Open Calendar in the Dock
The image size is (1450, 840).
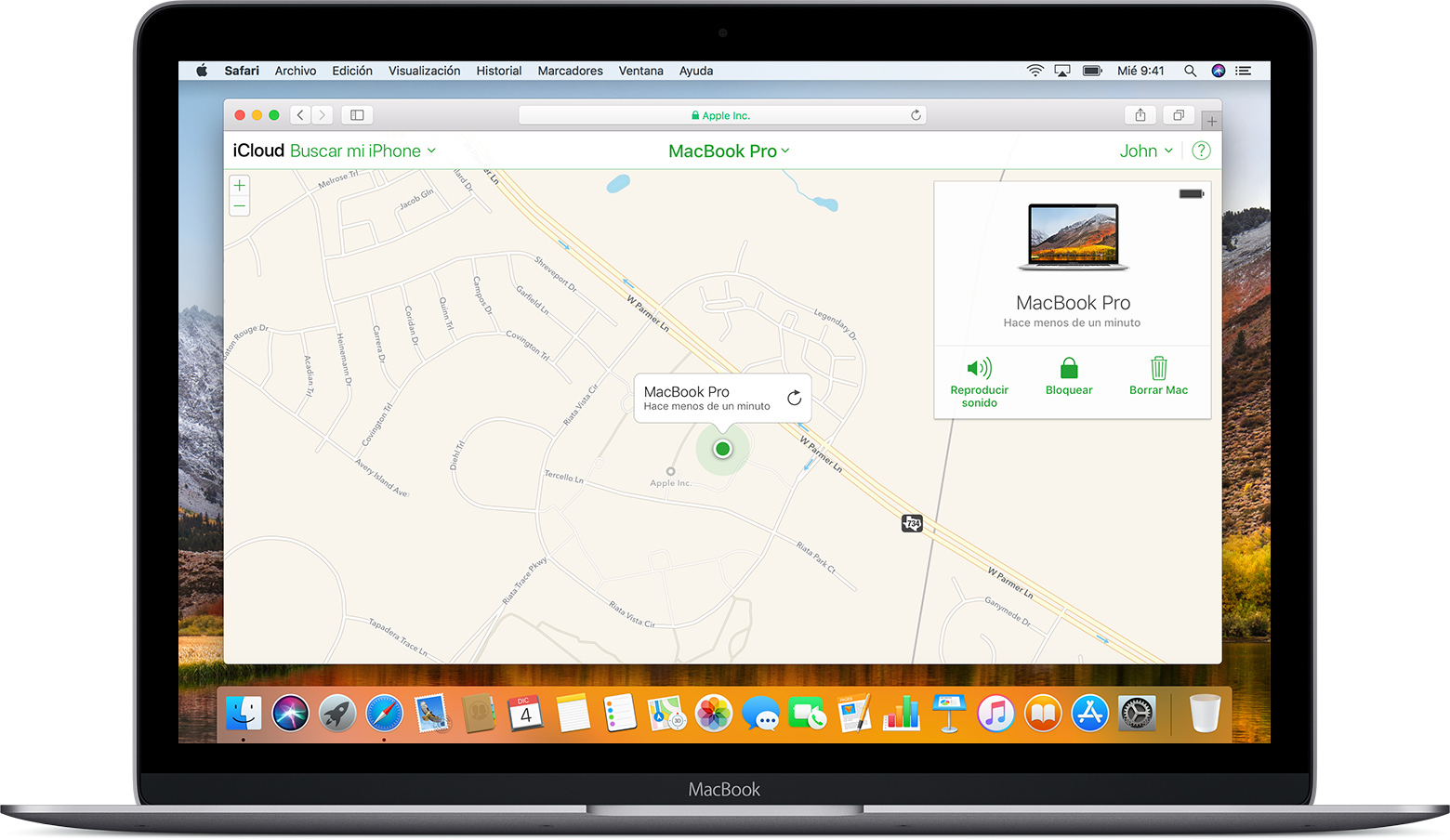click(525, 714)
